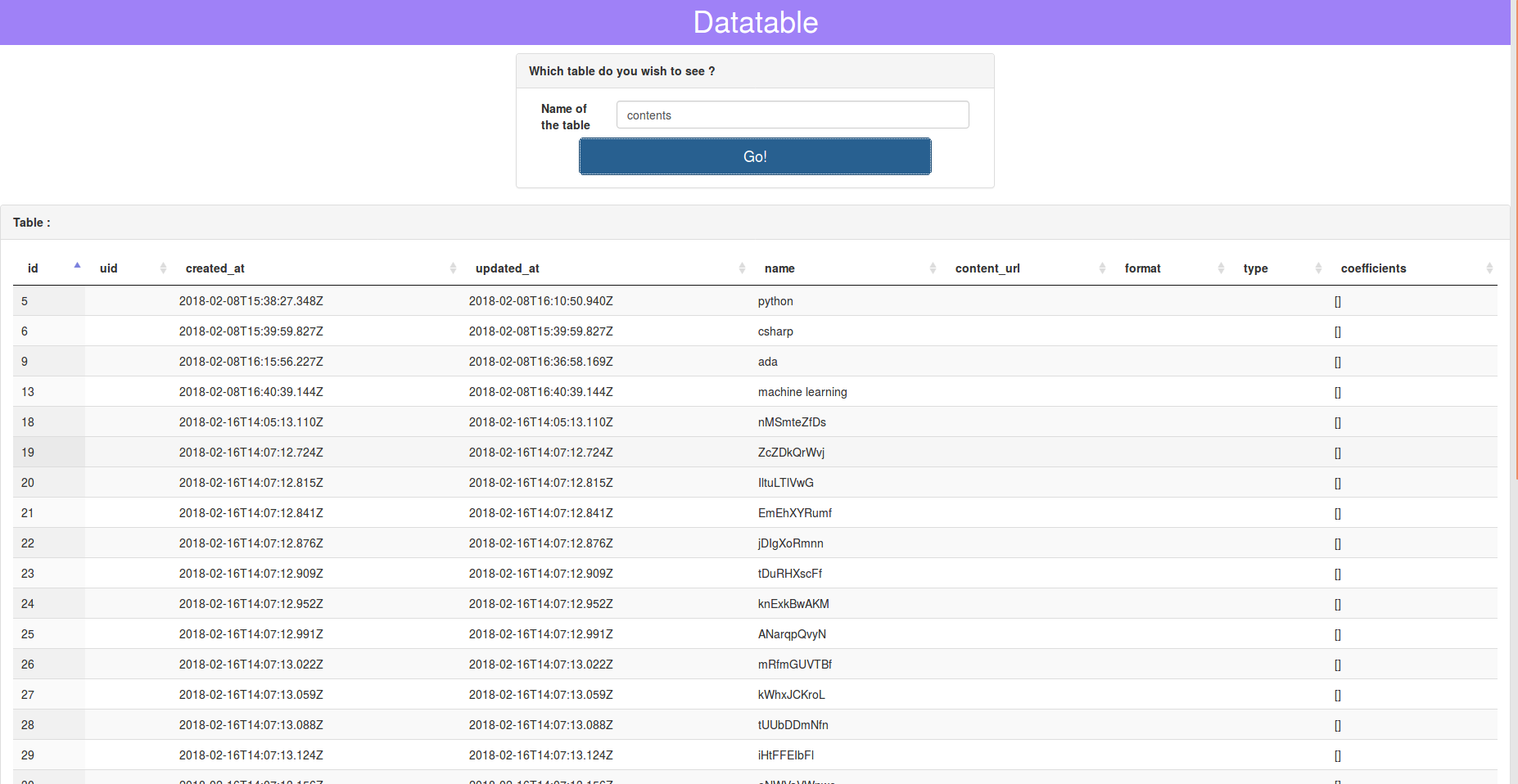Screen dimensions: 1518x784
Task: Click the id cell with value 19
Action: coord(28,453)
